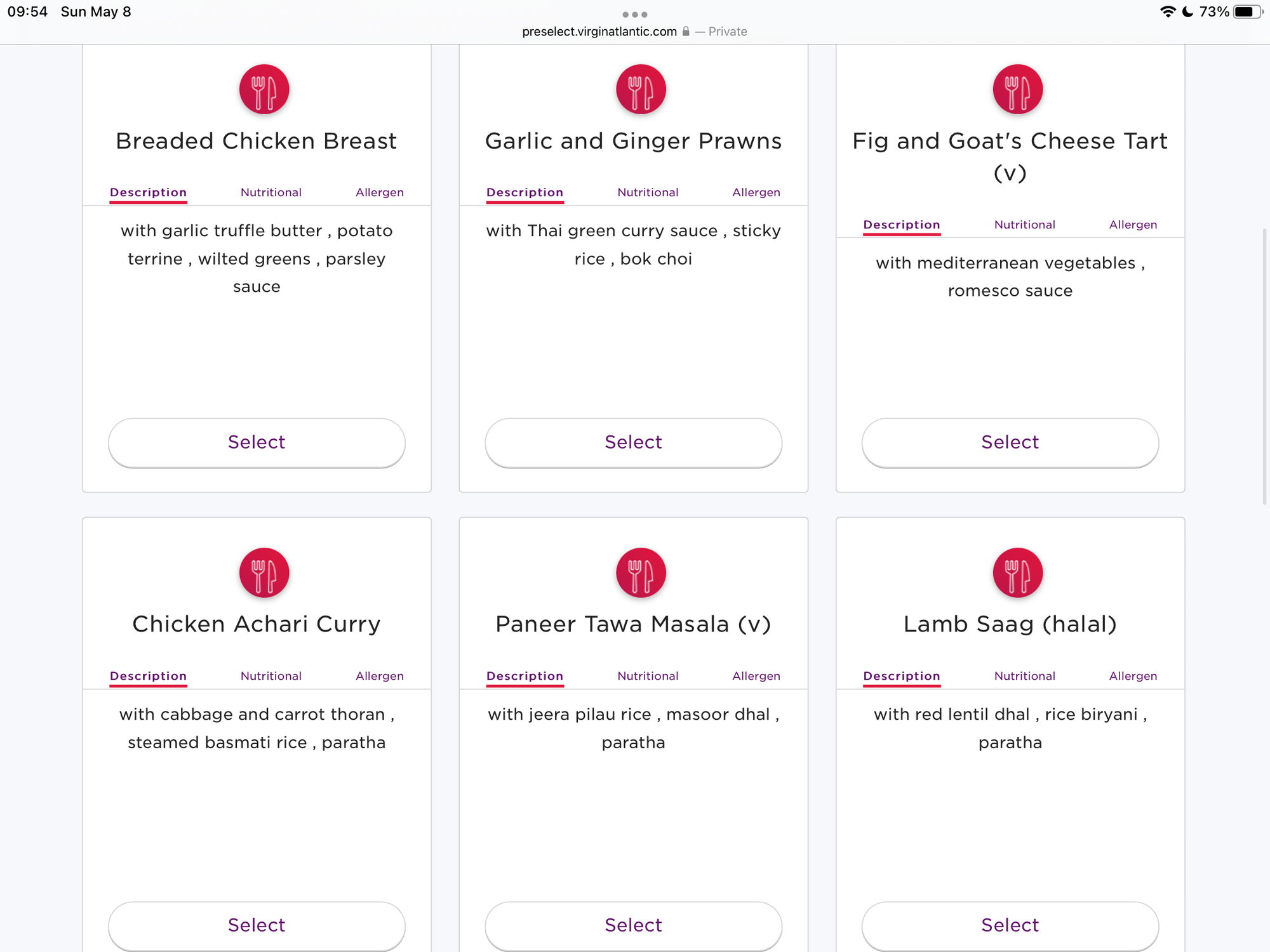Click the Fig and Goat's Cheese Tart icon
Screen dimensions: 1270x952
[1017, 89]
